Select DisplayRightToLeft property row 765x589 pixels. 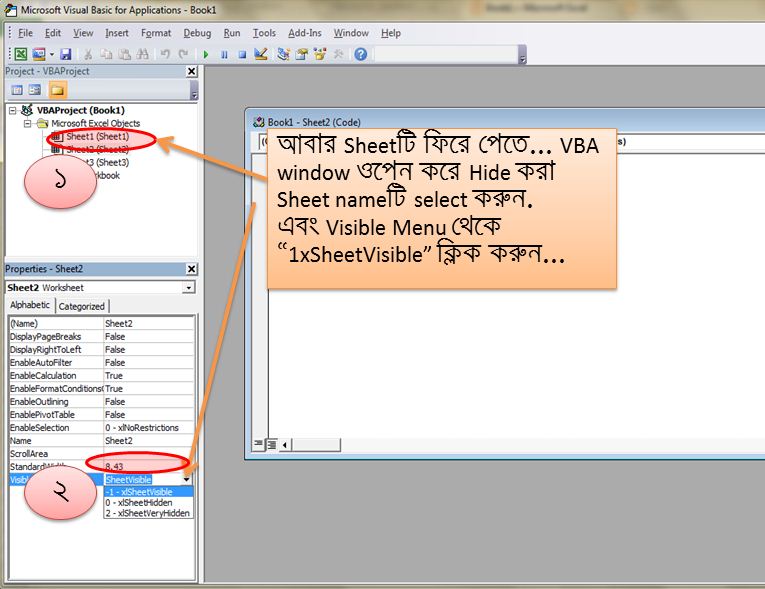pos(101,350)
